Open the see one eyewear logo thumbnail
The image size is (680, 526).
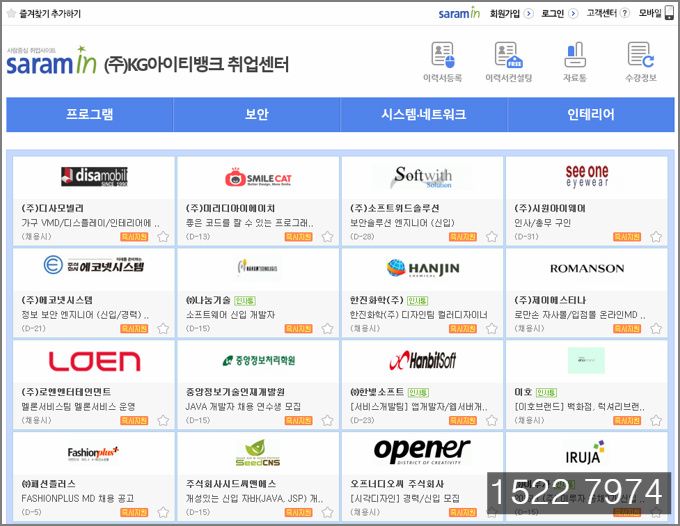pyautogui.click(x=587, y=176)
